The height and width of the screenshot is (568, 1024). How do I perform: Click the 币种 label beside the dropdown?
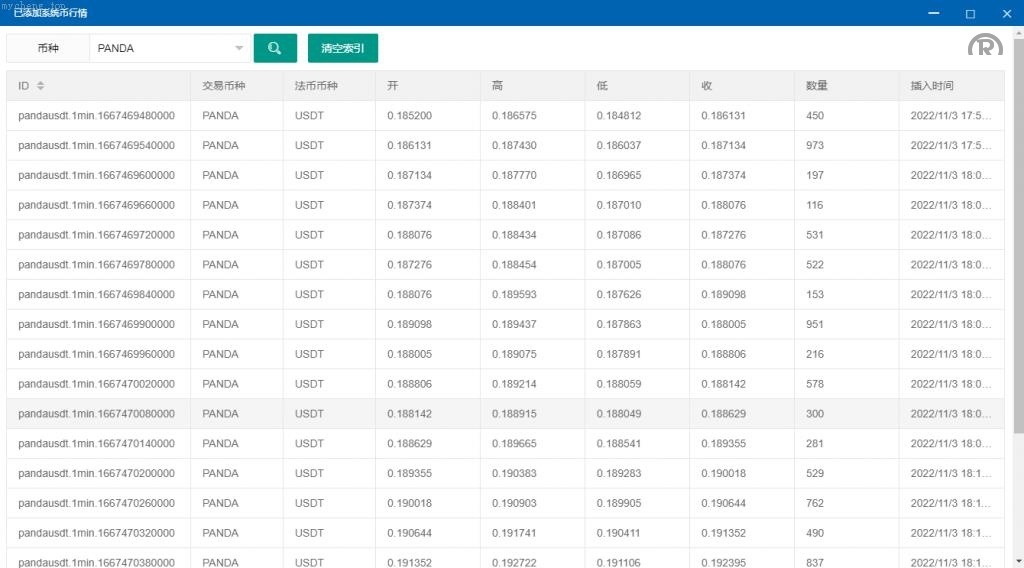[x=48, y=48]
